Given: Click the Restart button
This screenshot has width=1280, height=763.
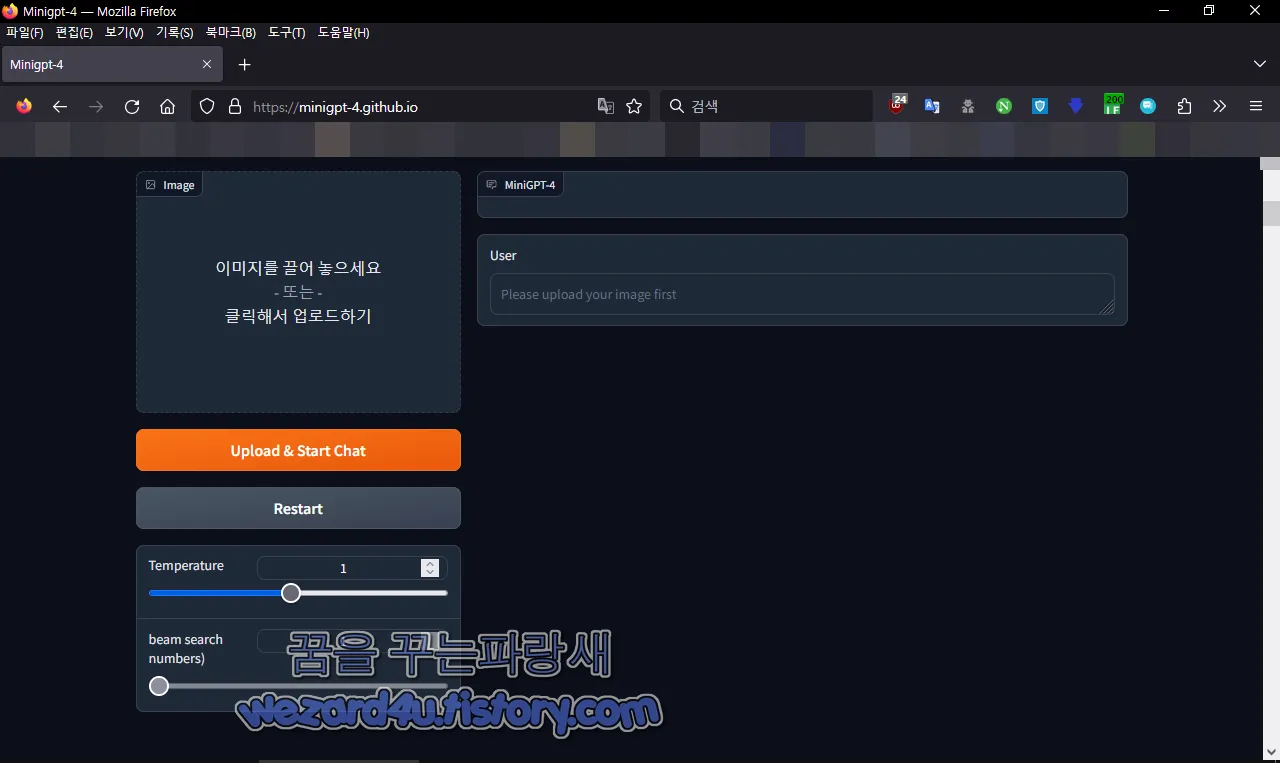Looking at the screenshot, I should point(298,508).
